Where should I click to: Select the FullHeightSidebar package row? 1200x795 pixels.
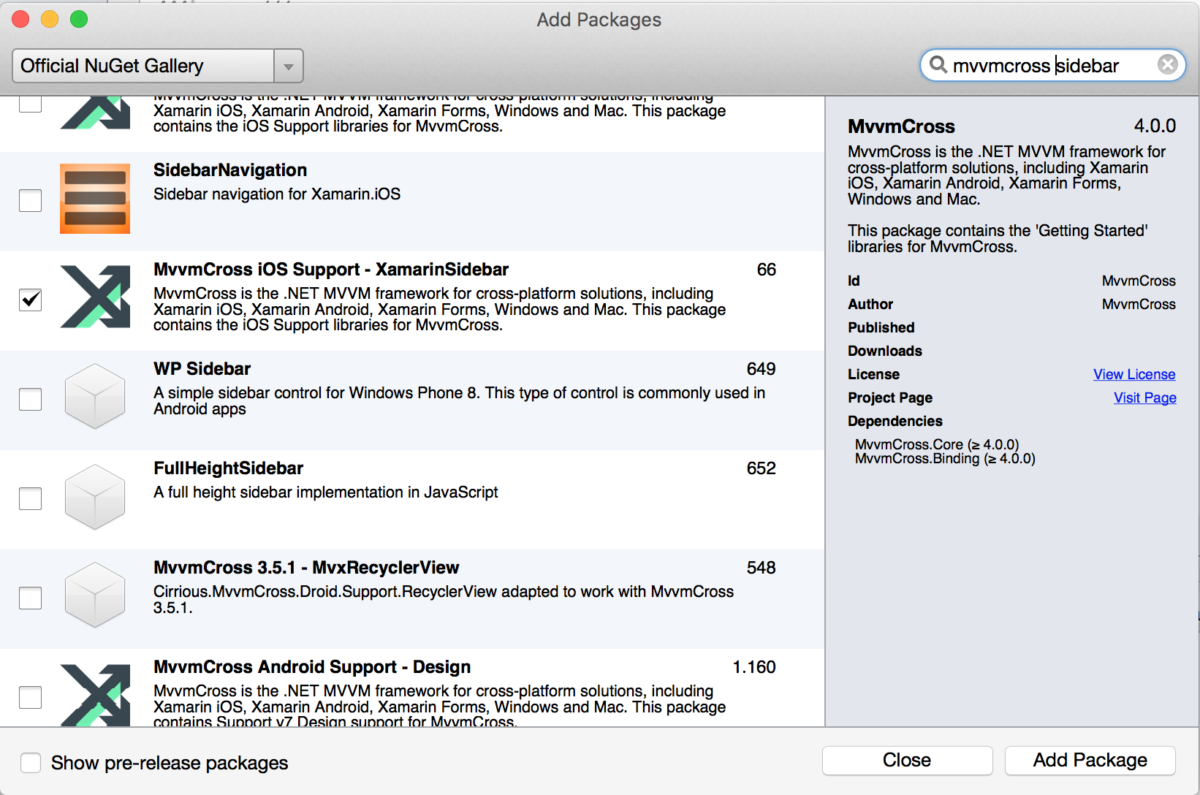pos(450,480)
